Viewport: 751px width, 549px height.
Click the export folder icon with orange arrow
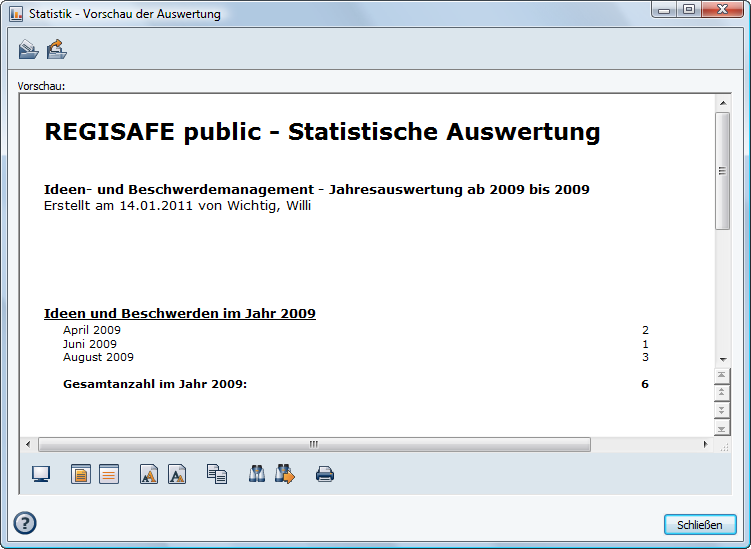click(x=56, y=49)
